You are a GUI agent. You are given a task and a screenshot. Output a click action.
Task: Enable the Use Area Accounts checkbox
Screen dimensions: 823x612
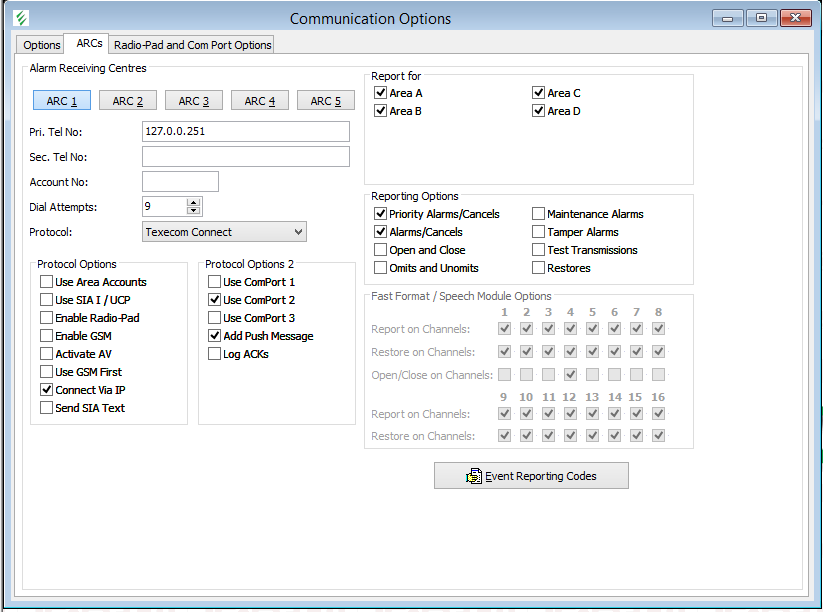tap(47, 282)
